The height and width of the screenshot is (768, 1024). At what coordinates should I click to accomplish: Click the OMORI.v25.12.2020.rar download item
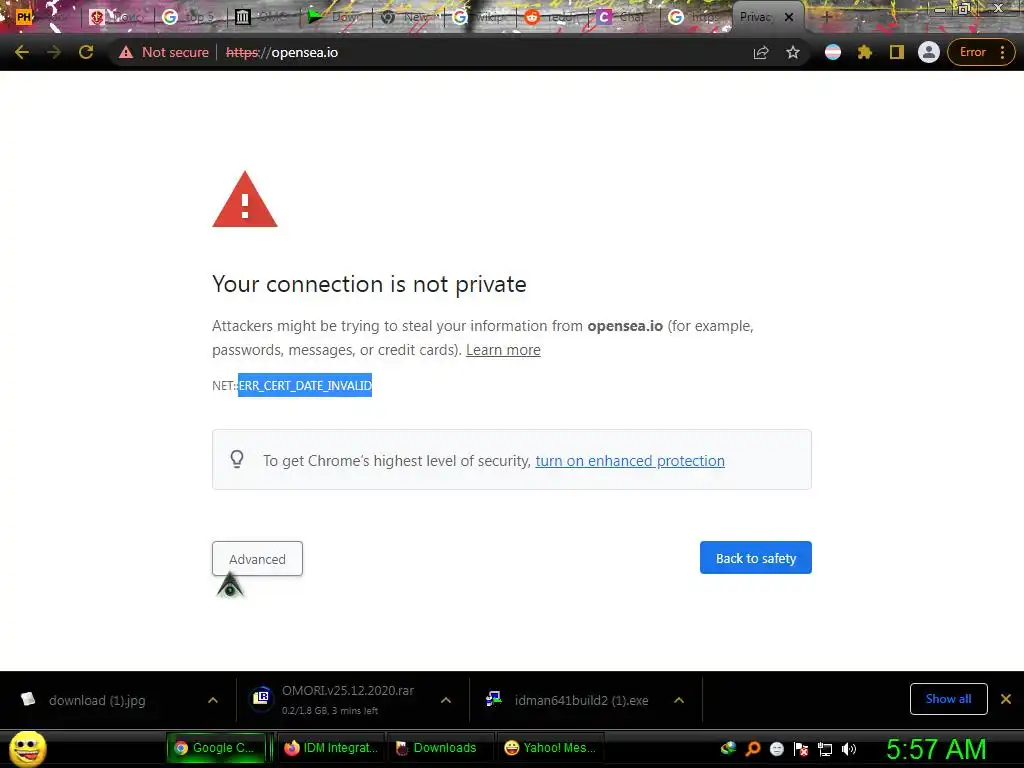pyautogui.click(x=348, y=699)
